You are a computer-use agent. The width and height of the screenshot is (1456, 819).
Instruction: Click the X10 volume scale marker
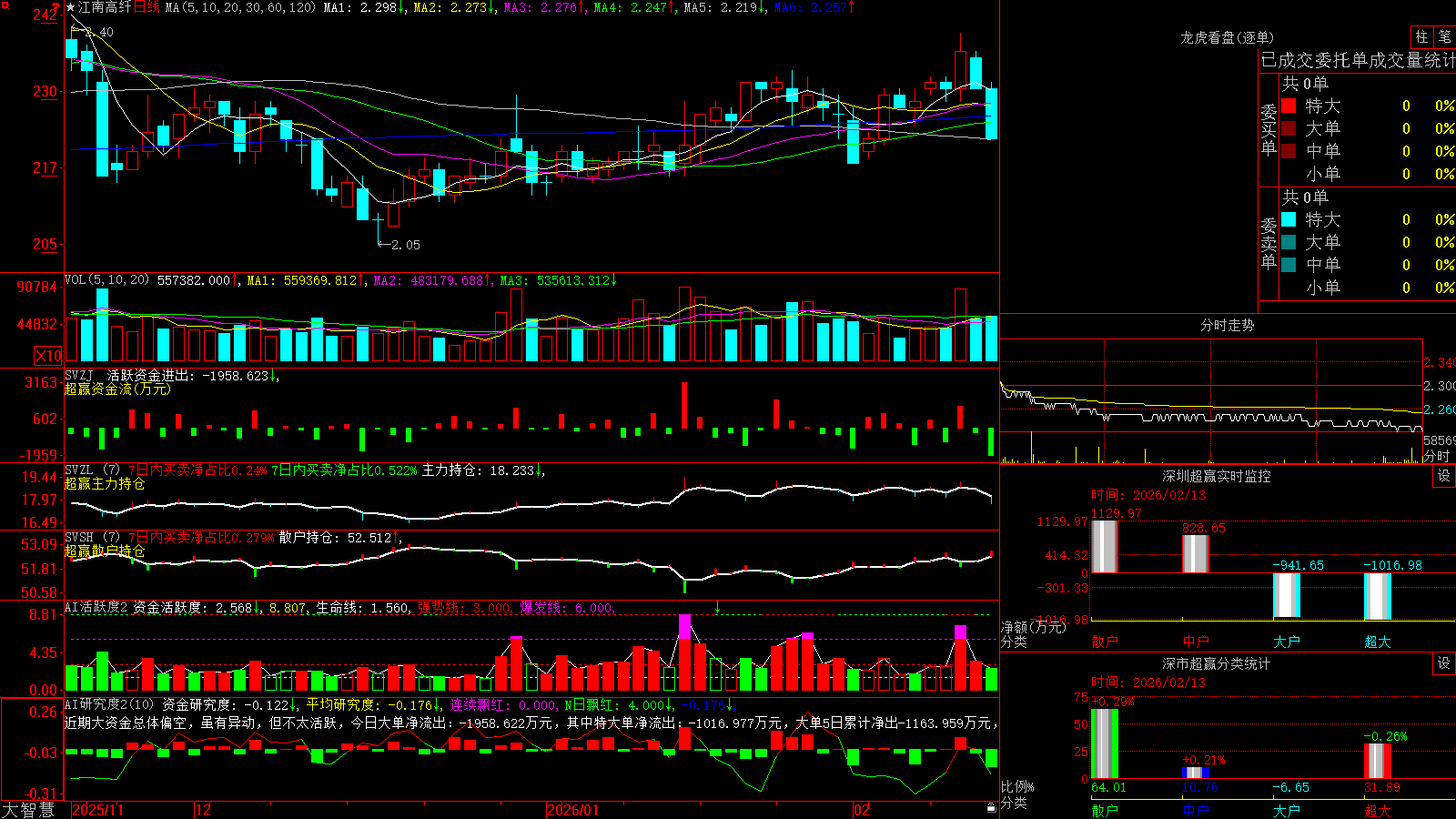pos(48,356)
